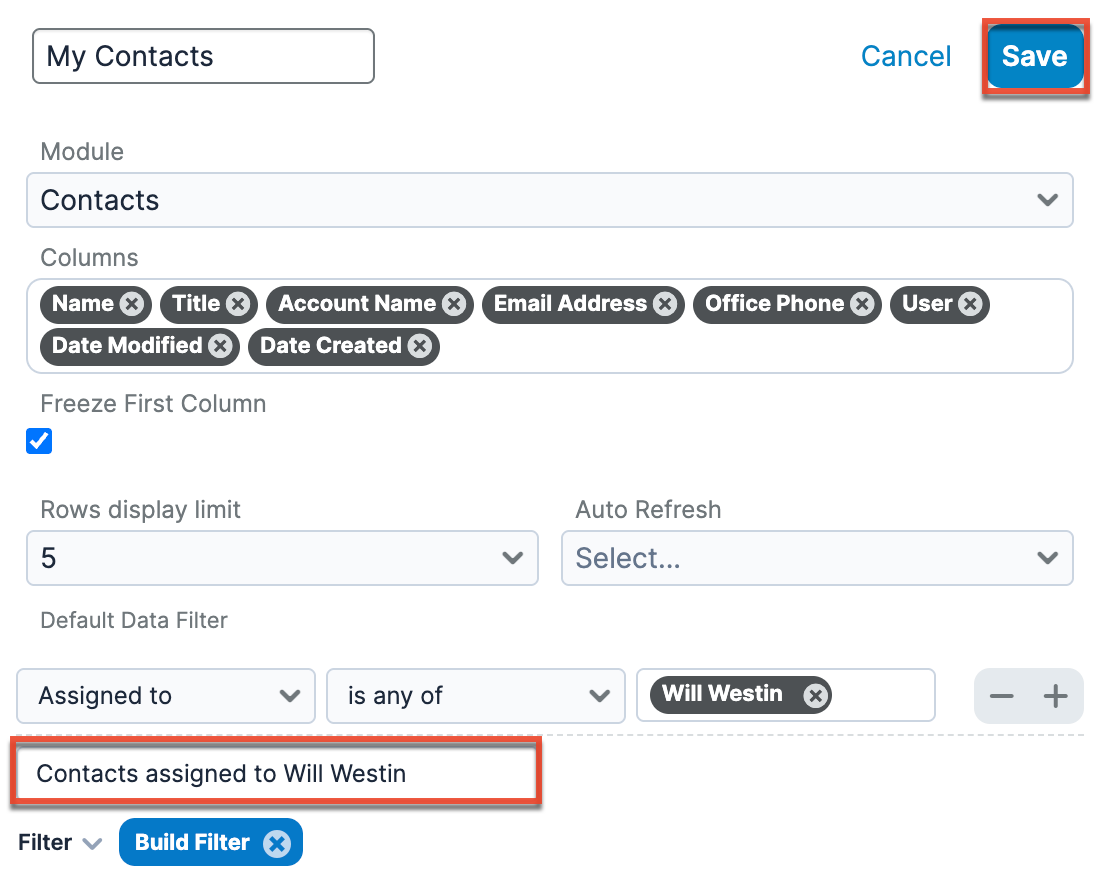
Task: Remove the Date Modified column tag
Action: tap(220, 346)
